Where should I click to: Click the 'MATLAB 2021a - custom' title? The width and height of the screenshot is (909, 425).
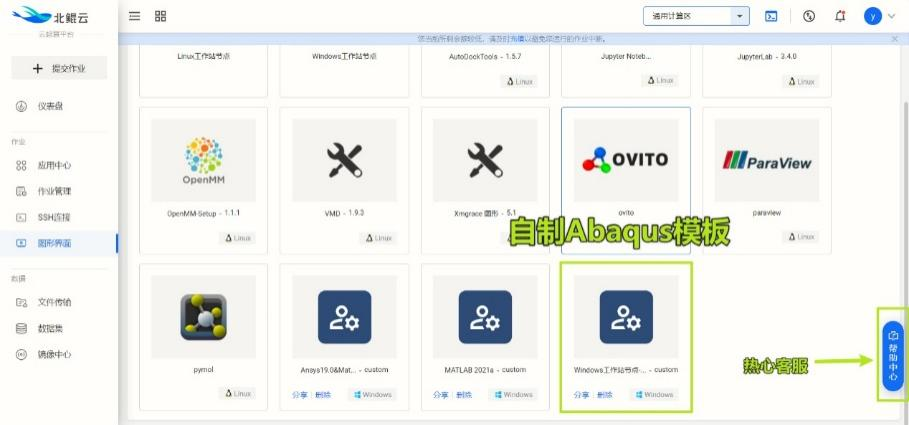485,369
